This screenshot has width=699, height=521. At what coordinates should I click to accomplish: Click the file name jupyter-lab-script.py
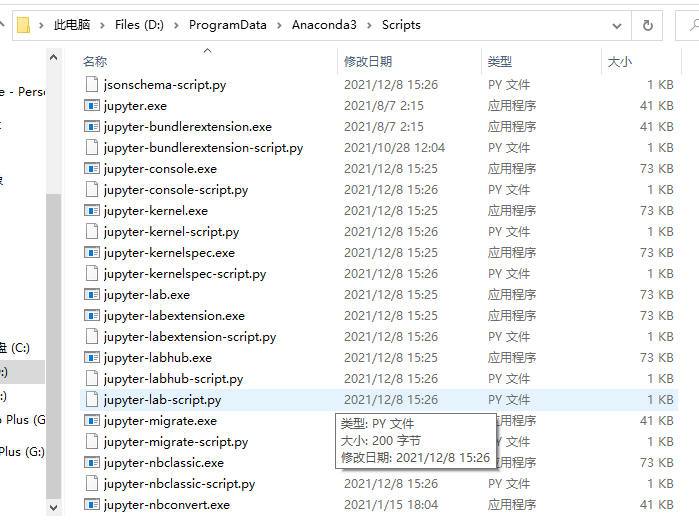(x=162, y=400)
